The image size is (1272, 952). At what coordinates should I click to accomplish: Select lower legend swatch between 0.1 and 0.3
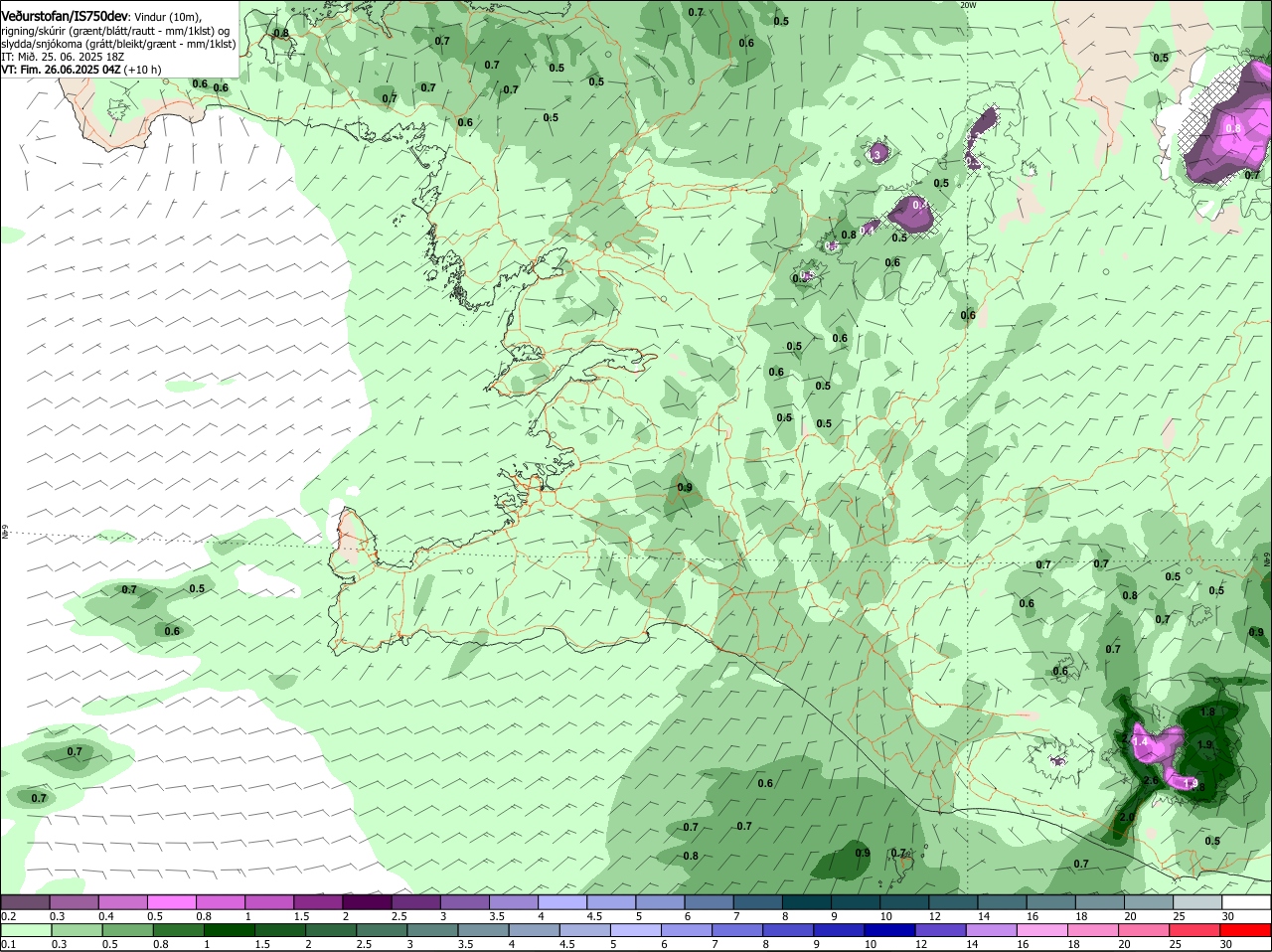coord(26,931)
